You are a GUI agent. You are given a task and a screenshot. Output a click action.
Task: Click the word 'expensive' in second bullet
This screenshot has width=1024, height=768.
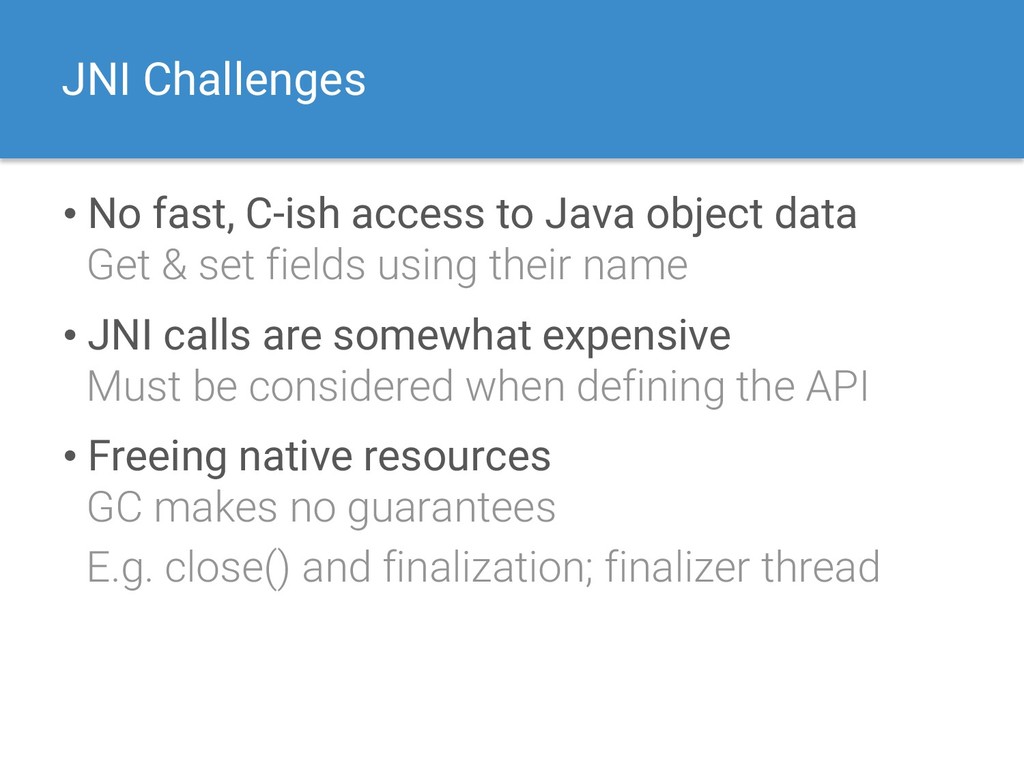click(x=636, y=337)
